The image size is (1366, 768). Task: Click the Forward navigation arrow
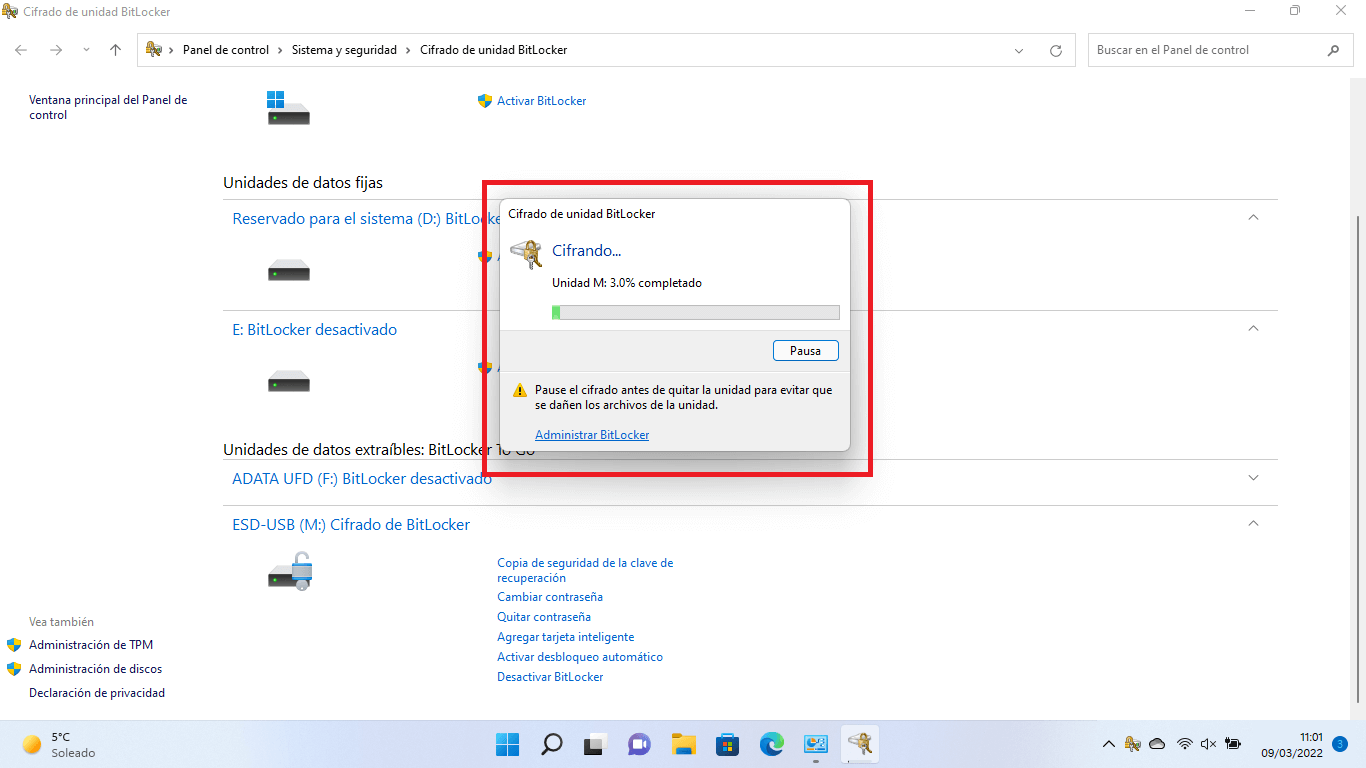point(56,50)
